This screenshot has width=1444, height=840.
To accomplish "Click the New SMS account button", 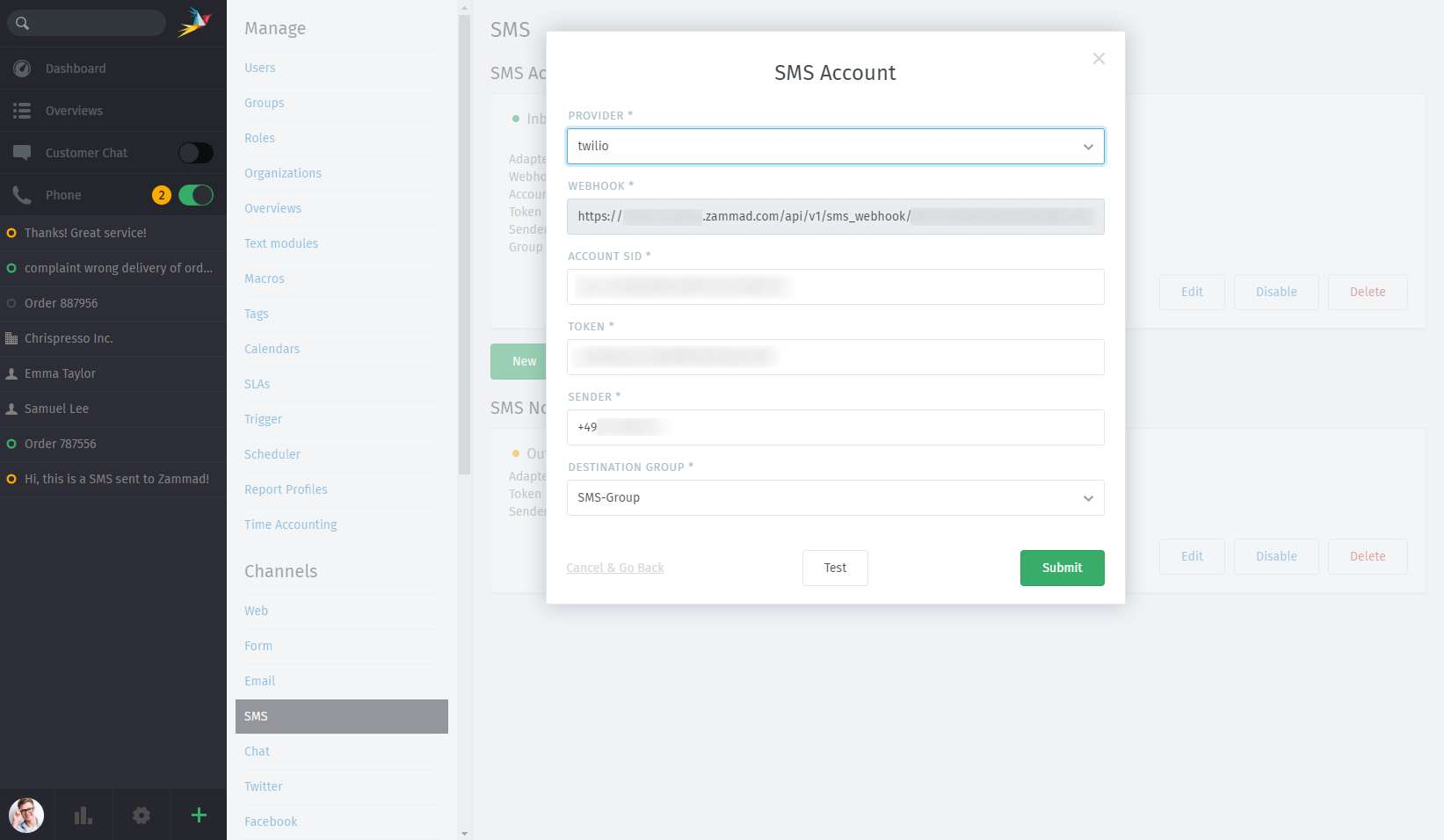I will tap(519, 362).
